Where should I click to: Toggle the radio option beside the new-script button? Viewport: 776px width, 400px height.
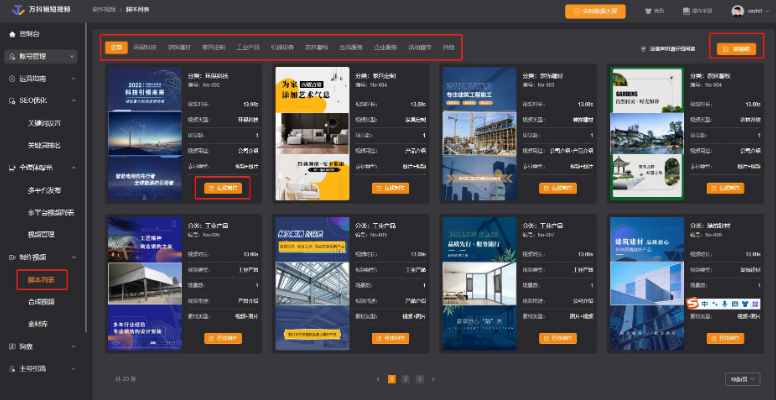643,48
